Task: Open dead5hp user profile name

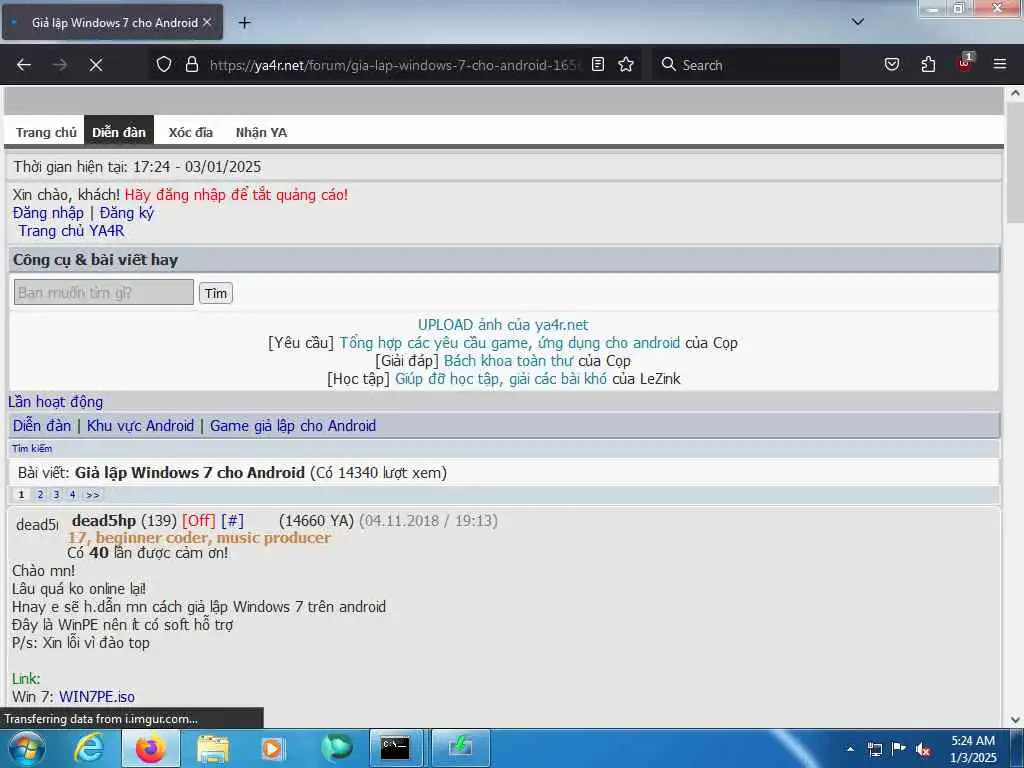Action: 104,520
